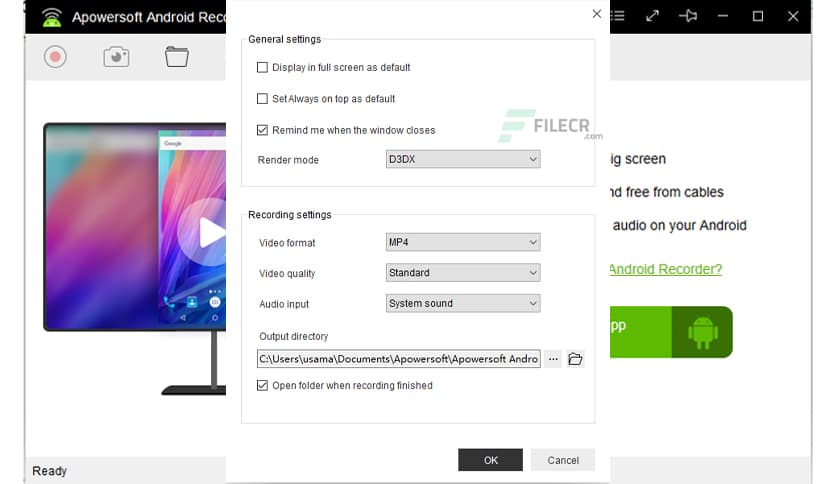This screenshot has height=484, width=836.
Task: Click the Output directory path field
Action: click(399, 359)
